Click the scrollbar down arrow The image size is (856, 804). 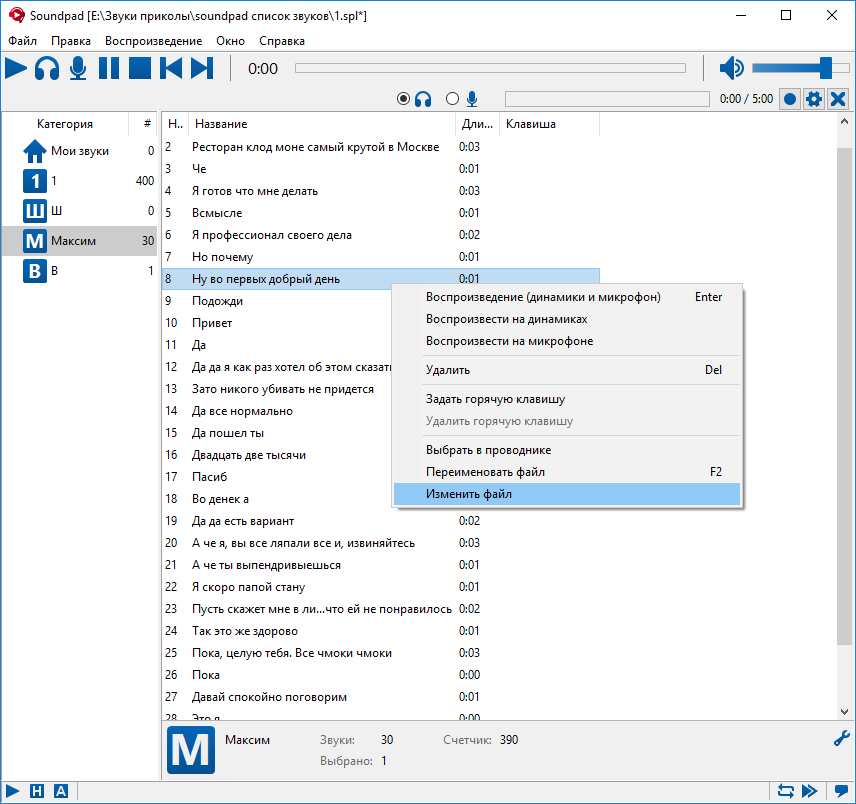pyautogui.click(x=845, y=712)
